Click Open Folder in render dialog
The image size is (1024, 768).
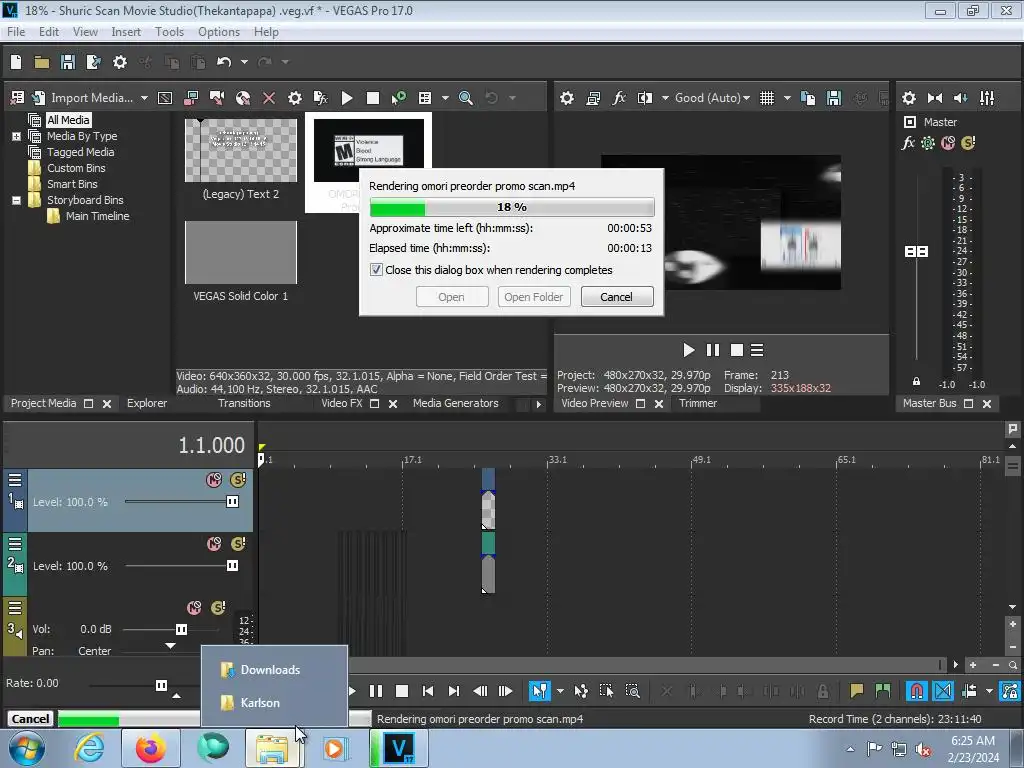(534, 296)
